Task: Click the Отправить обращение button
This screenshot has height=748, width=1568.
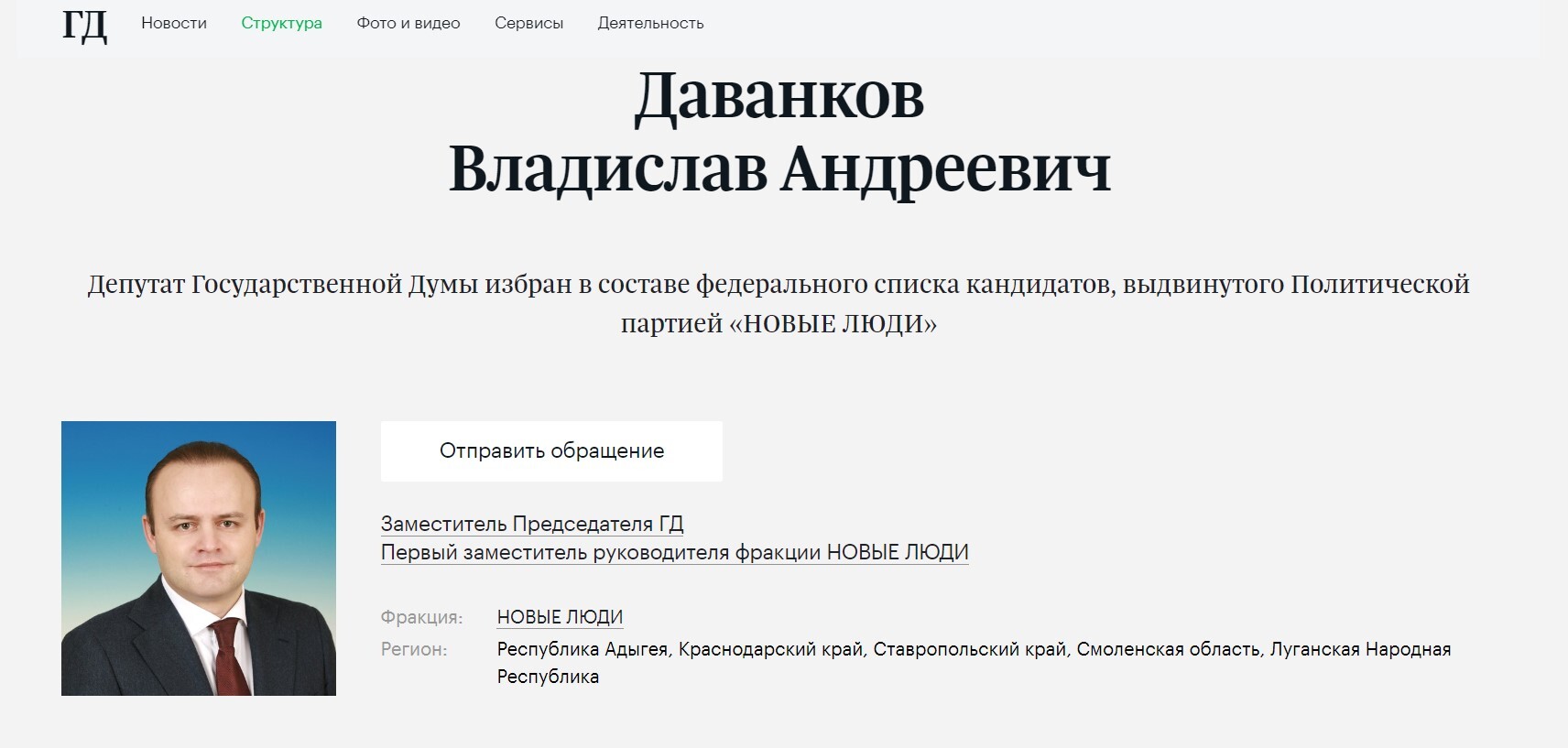Action: pyautogui.click(x=551, y=450)
